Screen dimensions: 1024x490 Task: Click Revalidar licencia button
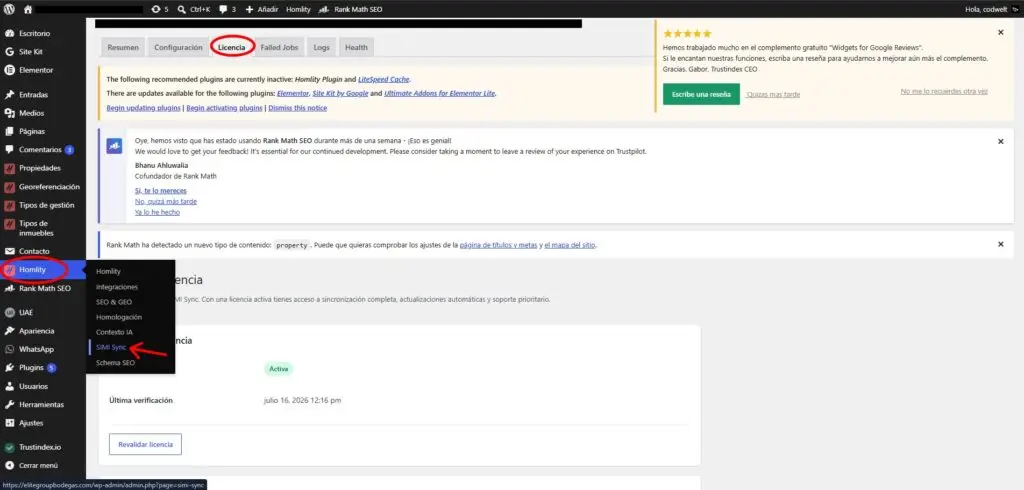pos(145,444)
